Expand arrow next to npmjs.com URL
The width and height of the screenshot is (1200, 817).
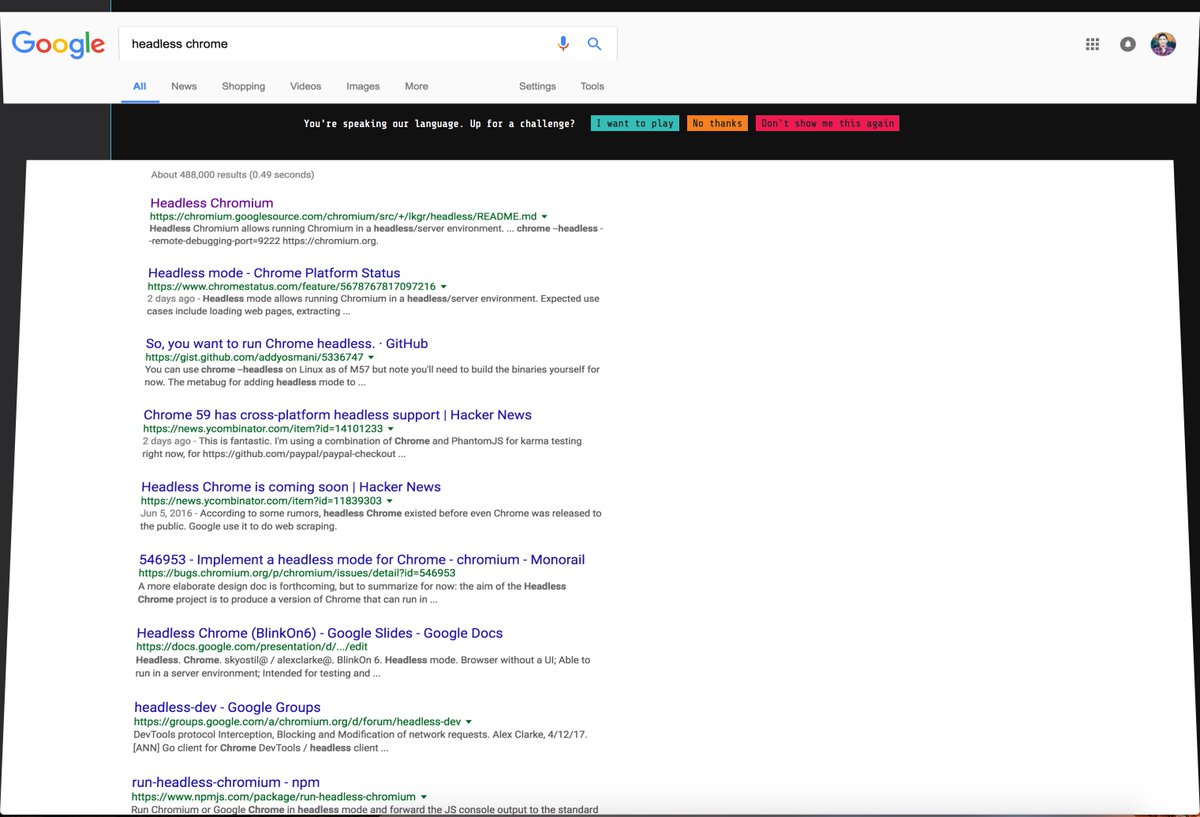tap(424, 797)
